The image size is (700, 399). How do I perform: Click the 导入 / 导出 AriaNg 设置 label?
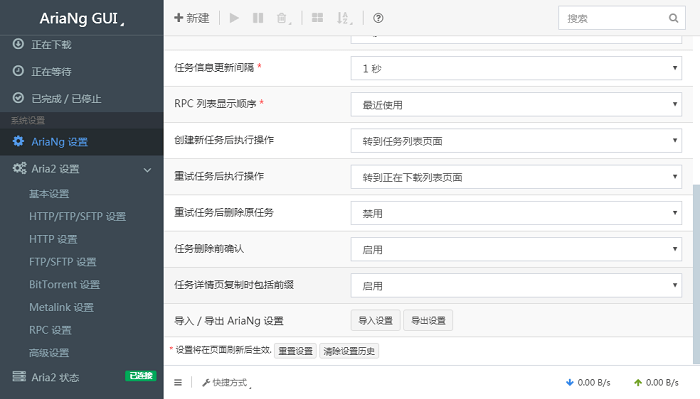(229, 321)
